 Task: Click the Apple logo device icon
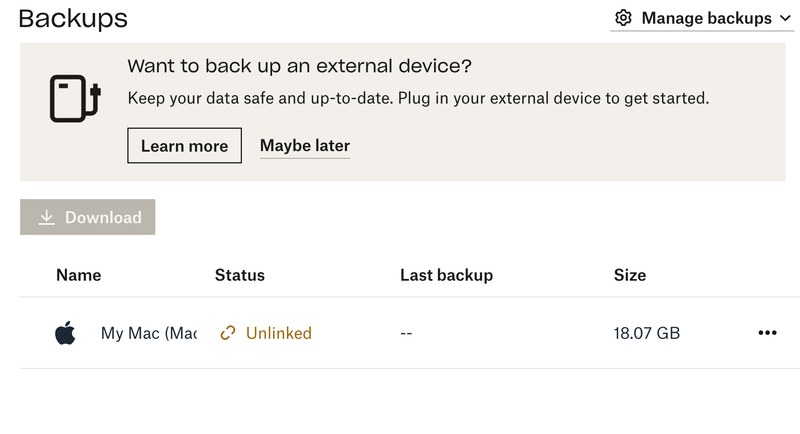coord(65,333)
